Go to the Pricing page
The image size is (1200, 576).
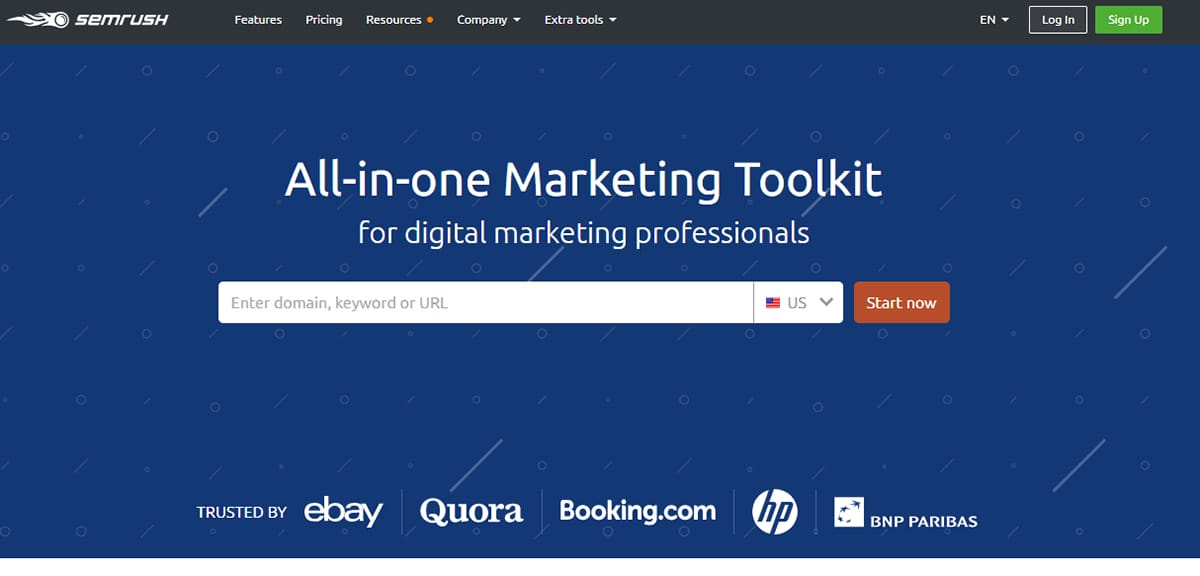click(x=324, y=20)
